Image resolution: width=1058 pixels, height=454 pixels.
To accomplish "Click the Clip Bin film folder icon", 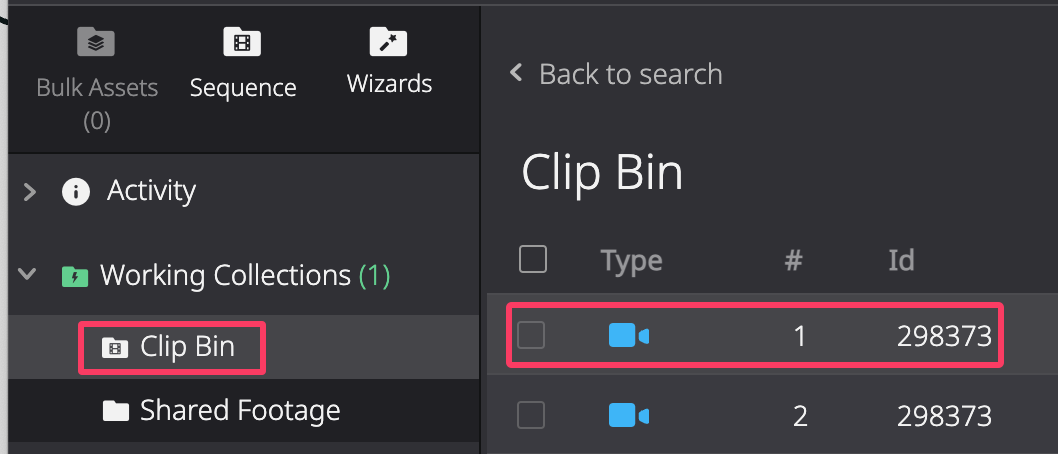I will click(x=115, y=348).
